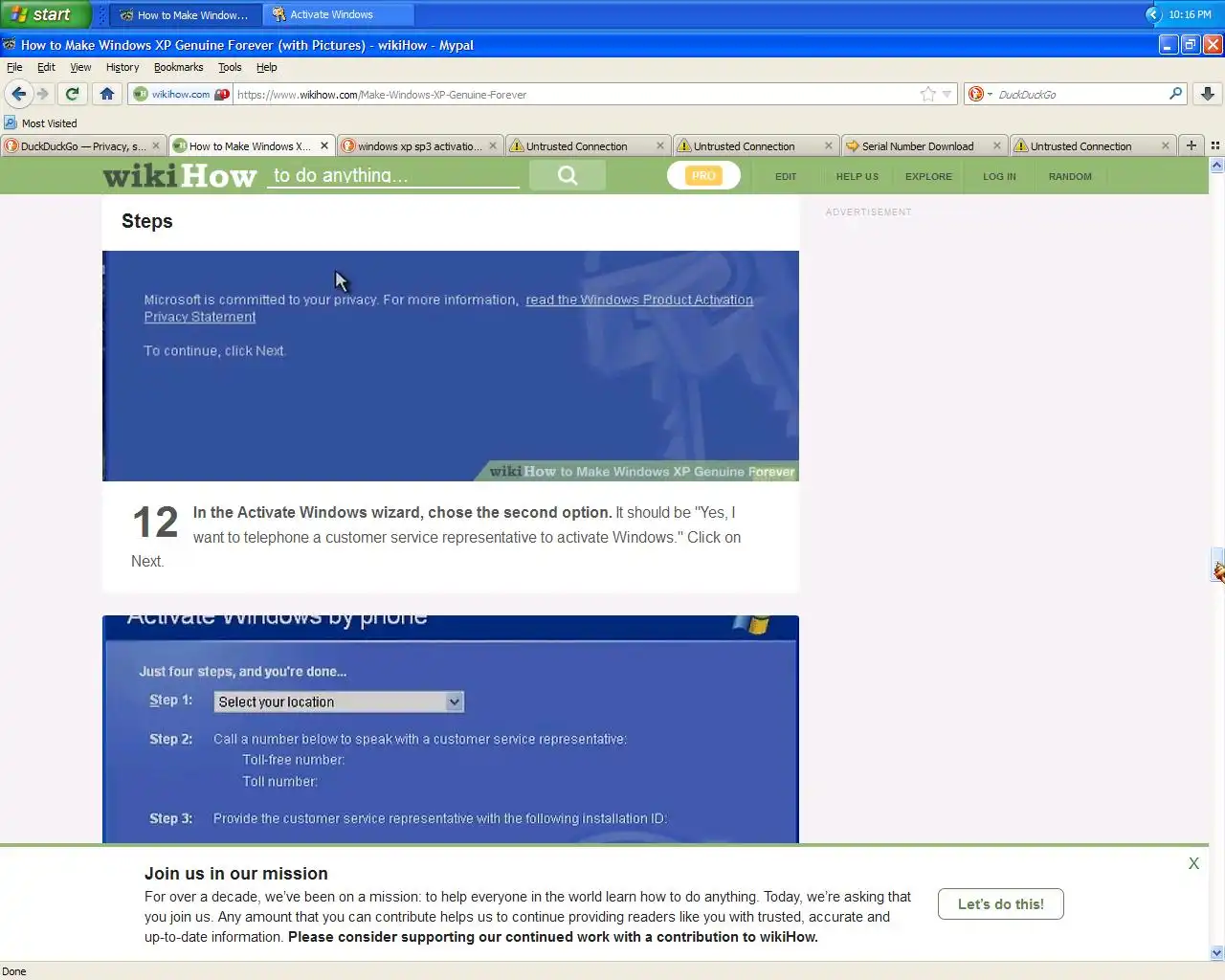This screenshot has height=980, width=1225.
Task: Open the Tools menu
Action: (x=230, y=67)
